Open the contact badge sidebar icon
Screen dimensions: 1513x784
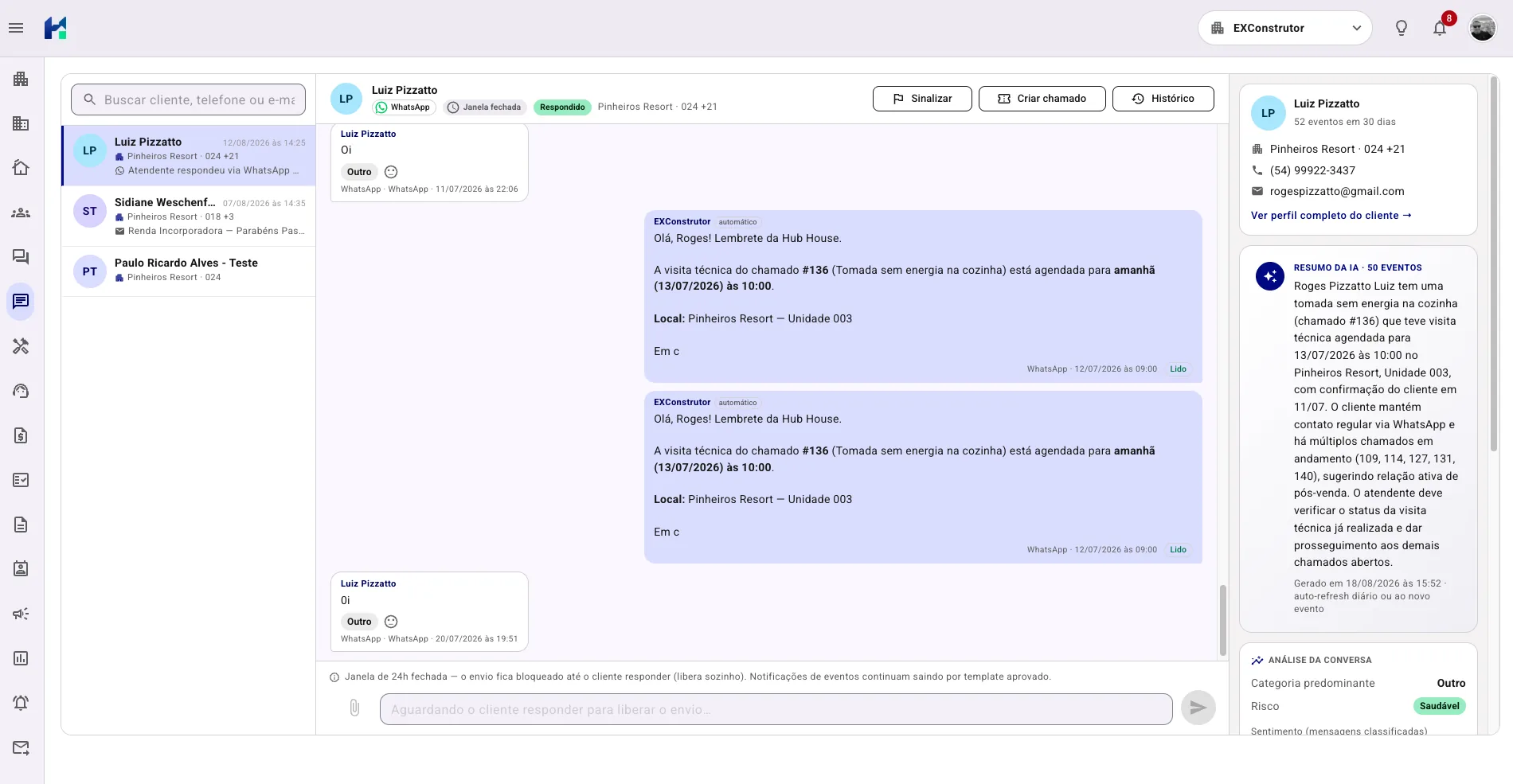coord(21,569)
